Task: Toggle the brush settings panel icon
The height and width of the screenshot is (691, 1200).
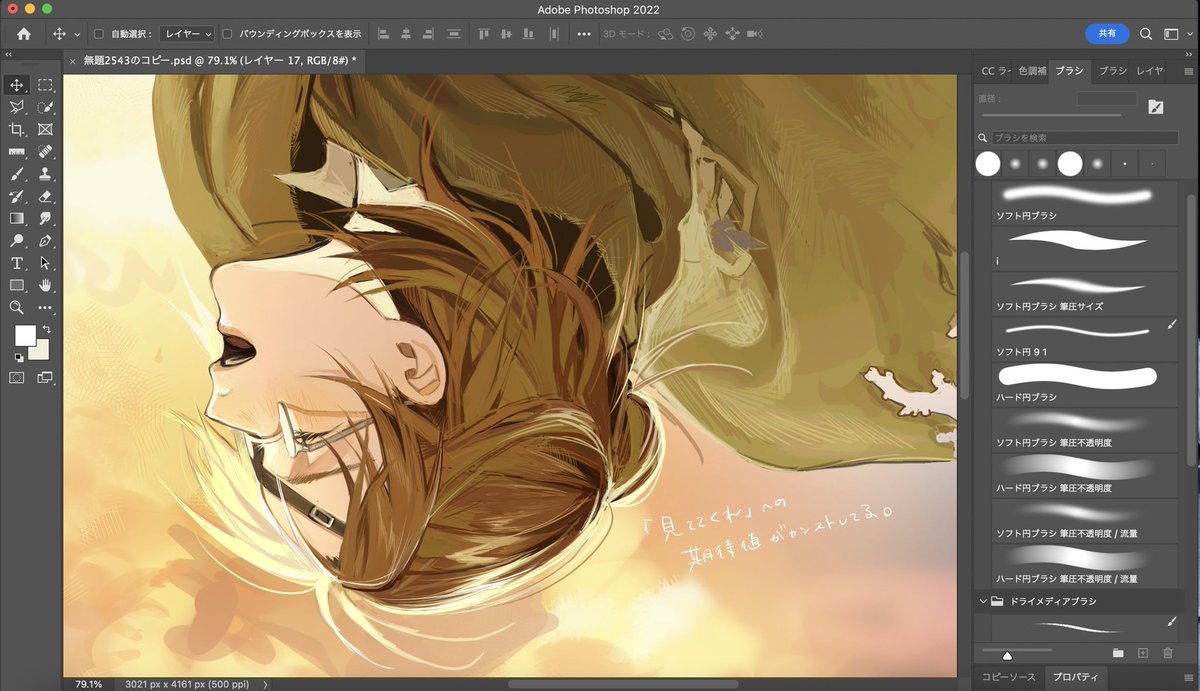Action: (1156, 107)
